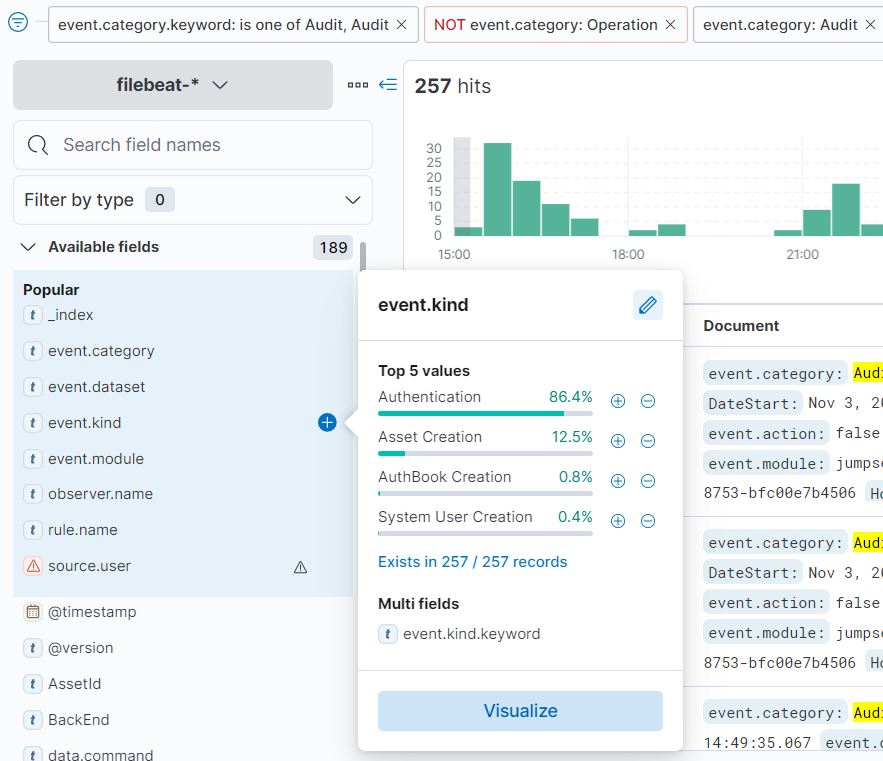Collapse the Available fields section
The width and height of the screenshot is (883, 761).
[x=28, y=247]
